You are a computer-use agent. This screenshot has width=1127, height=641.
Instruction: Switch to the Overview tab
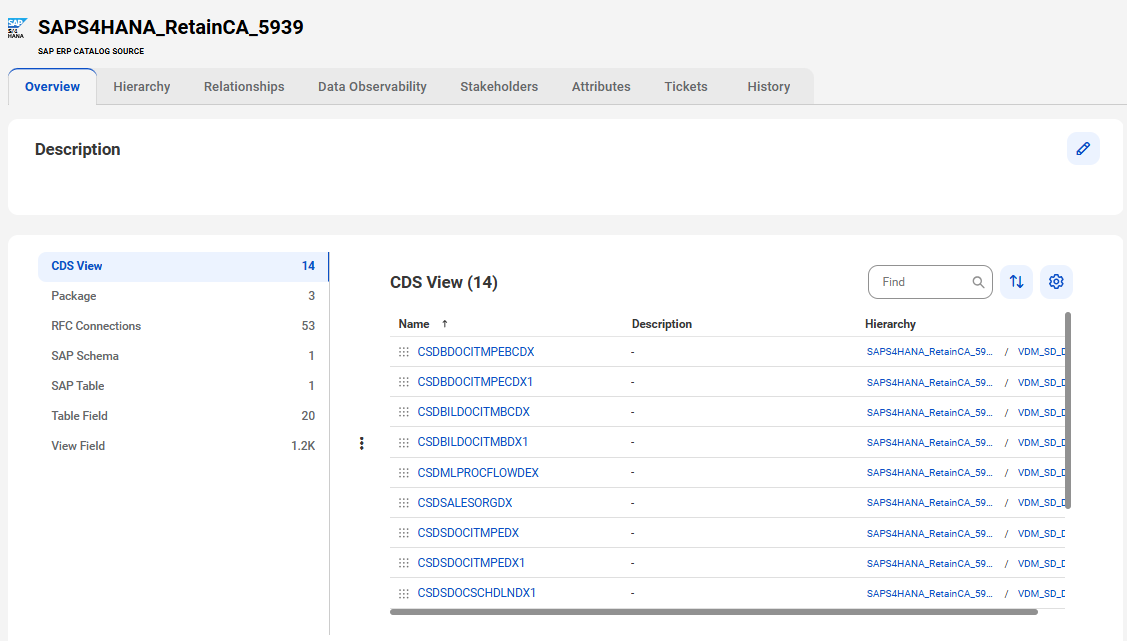[52, 86]
